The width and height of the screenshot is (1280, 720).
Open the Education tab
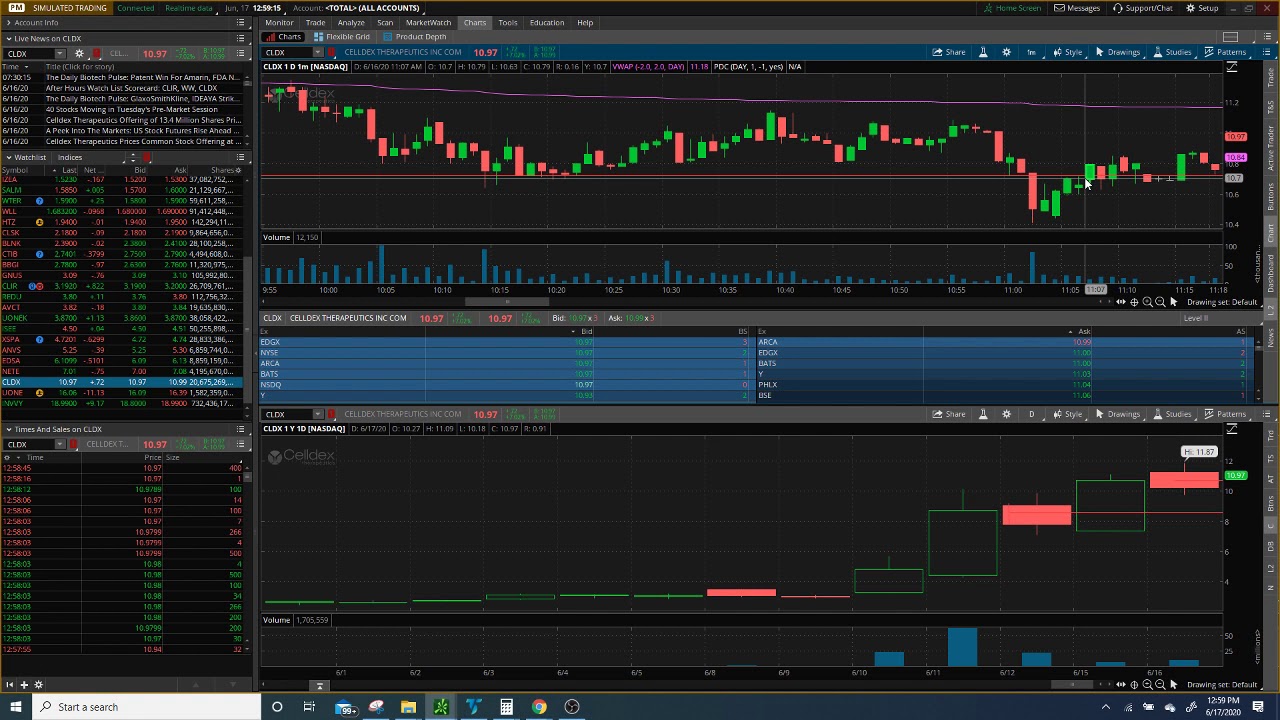(x=546, y=22)
